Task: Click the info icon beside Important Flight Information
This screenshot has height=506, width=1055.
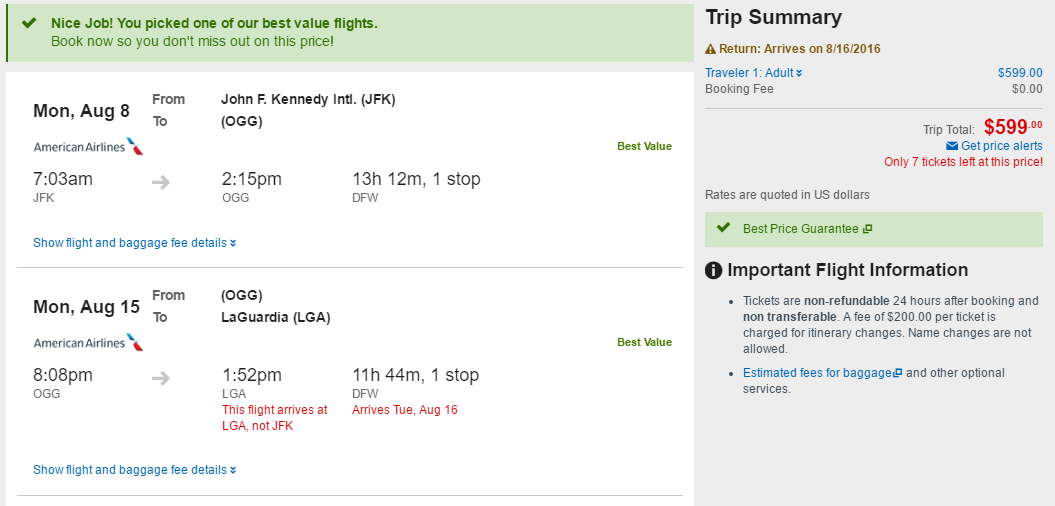Action: (x=713, y=270)
